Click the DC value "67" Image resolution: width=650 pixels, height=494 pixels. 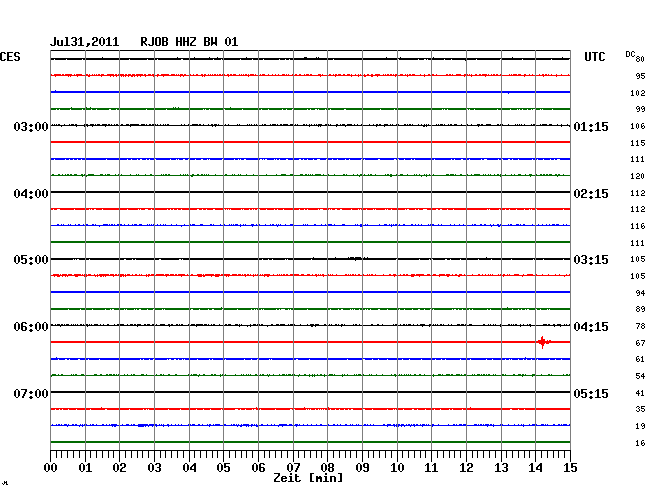pos(640,343)
